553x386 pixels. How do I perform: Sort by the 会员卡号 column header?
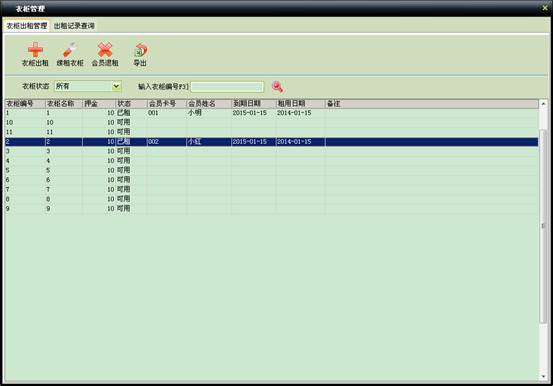click(166, 104)
